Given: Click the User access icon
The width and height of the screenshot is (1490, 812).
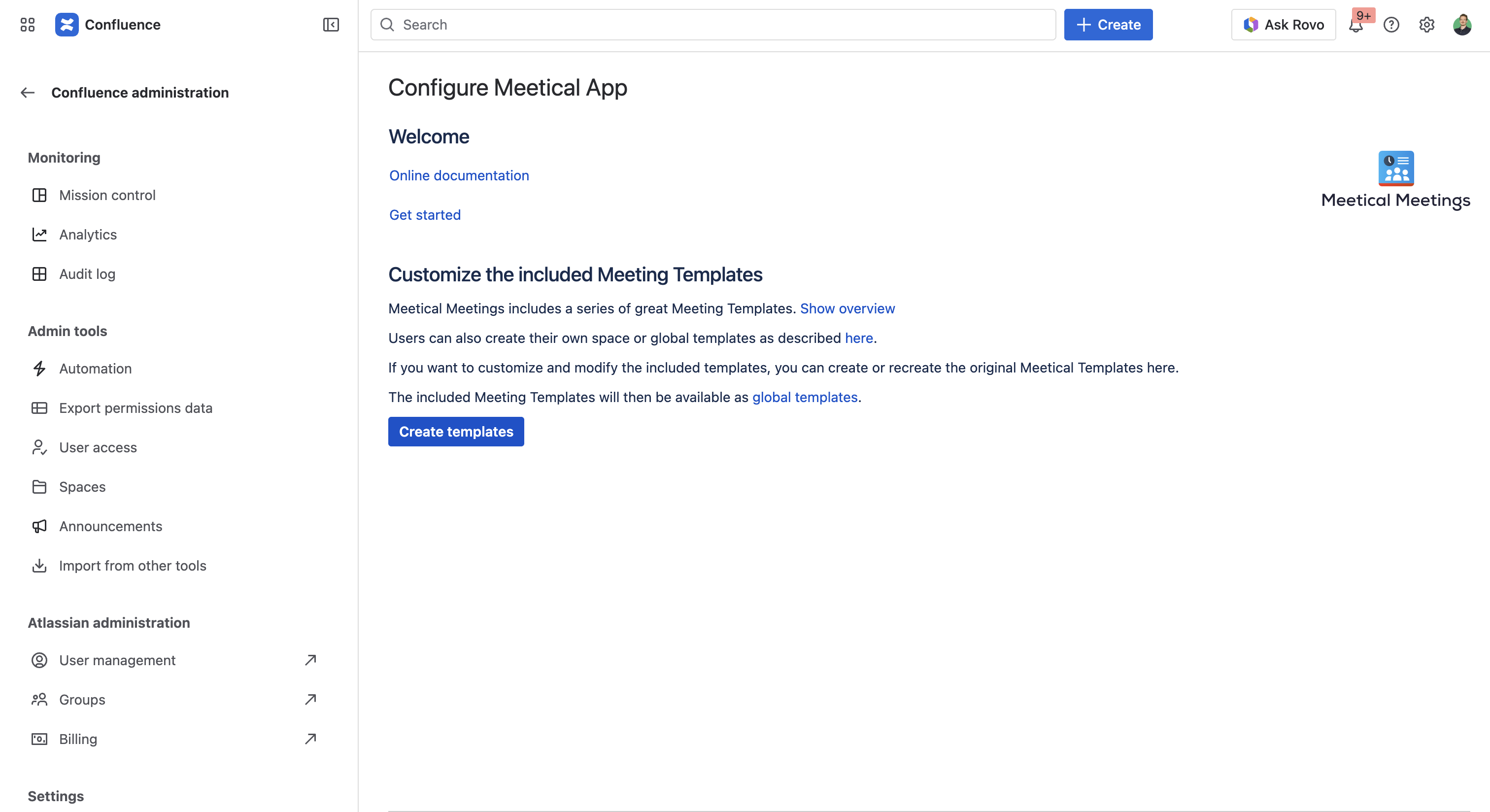Looking at the screenshot, I should [x=39, y=447].
